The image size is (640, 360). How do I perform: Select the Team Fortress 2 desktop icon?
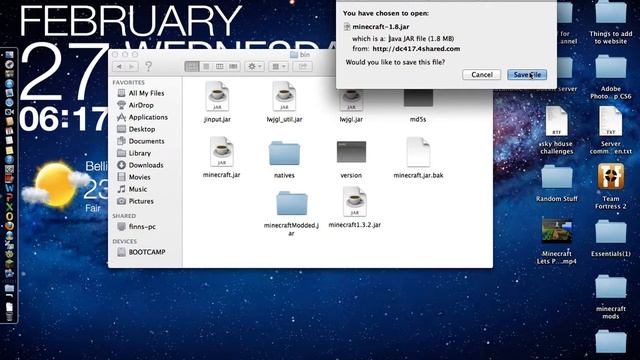click(611, 176)
